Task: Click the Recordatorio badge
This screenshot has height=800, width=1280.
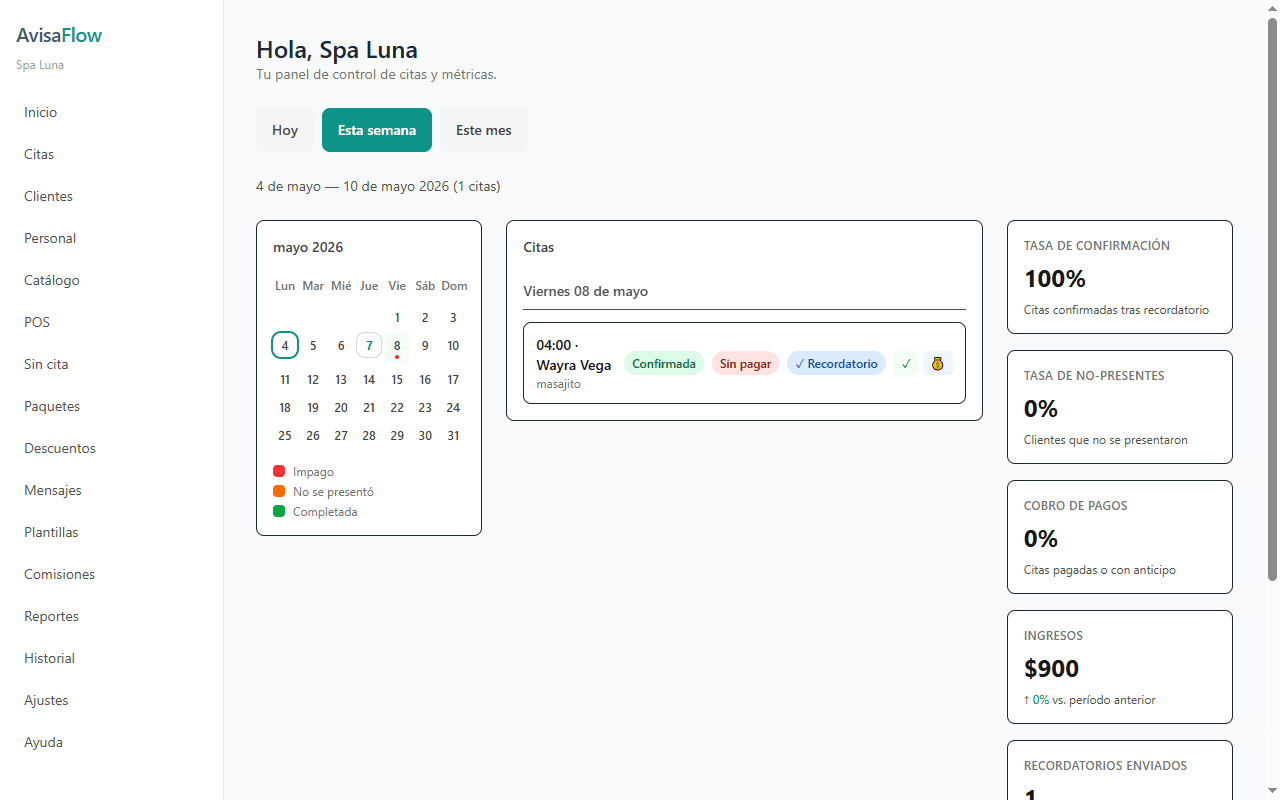Action: pos(836,364)
